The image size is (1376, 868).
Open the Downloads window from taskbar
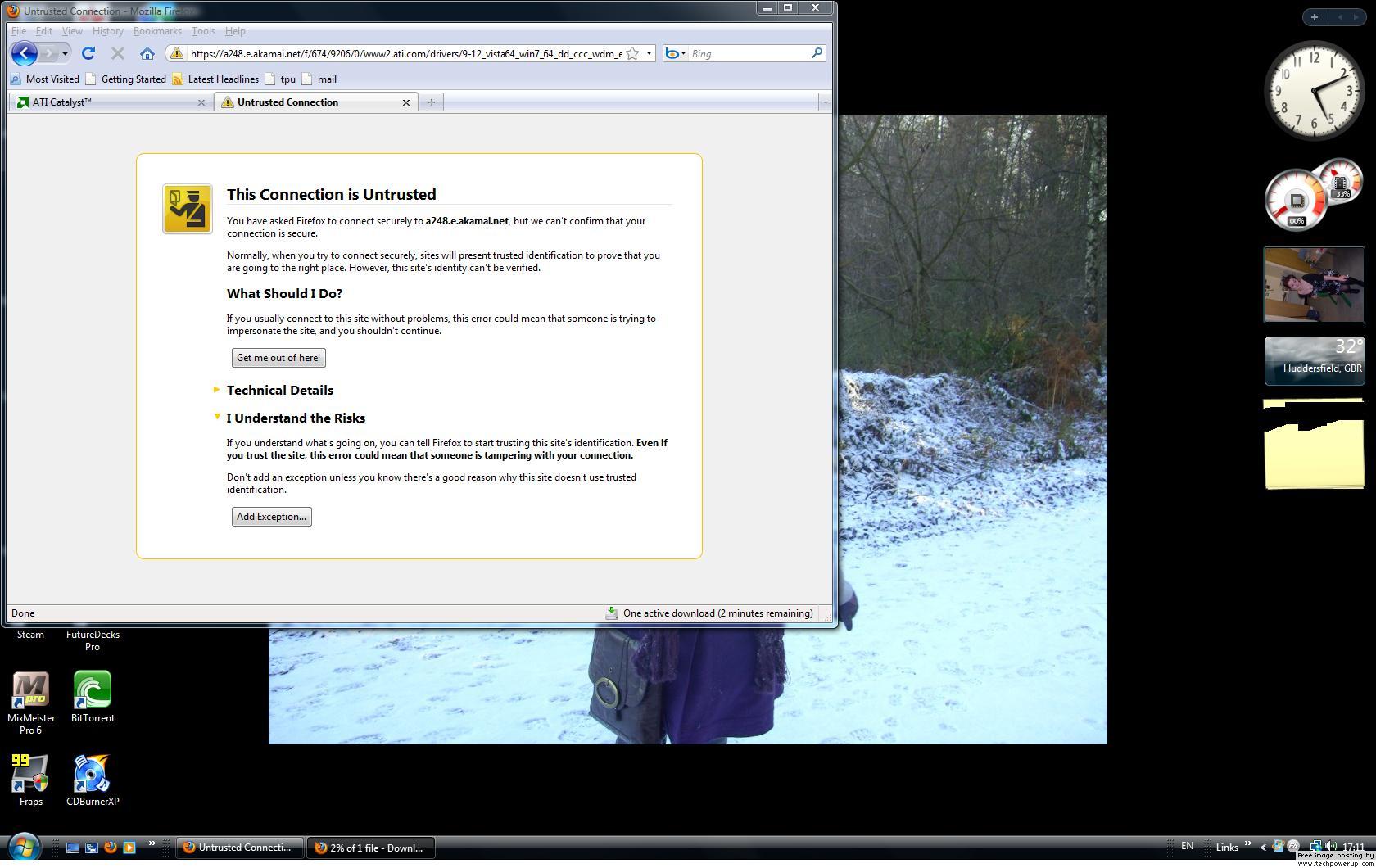[371, 848]
